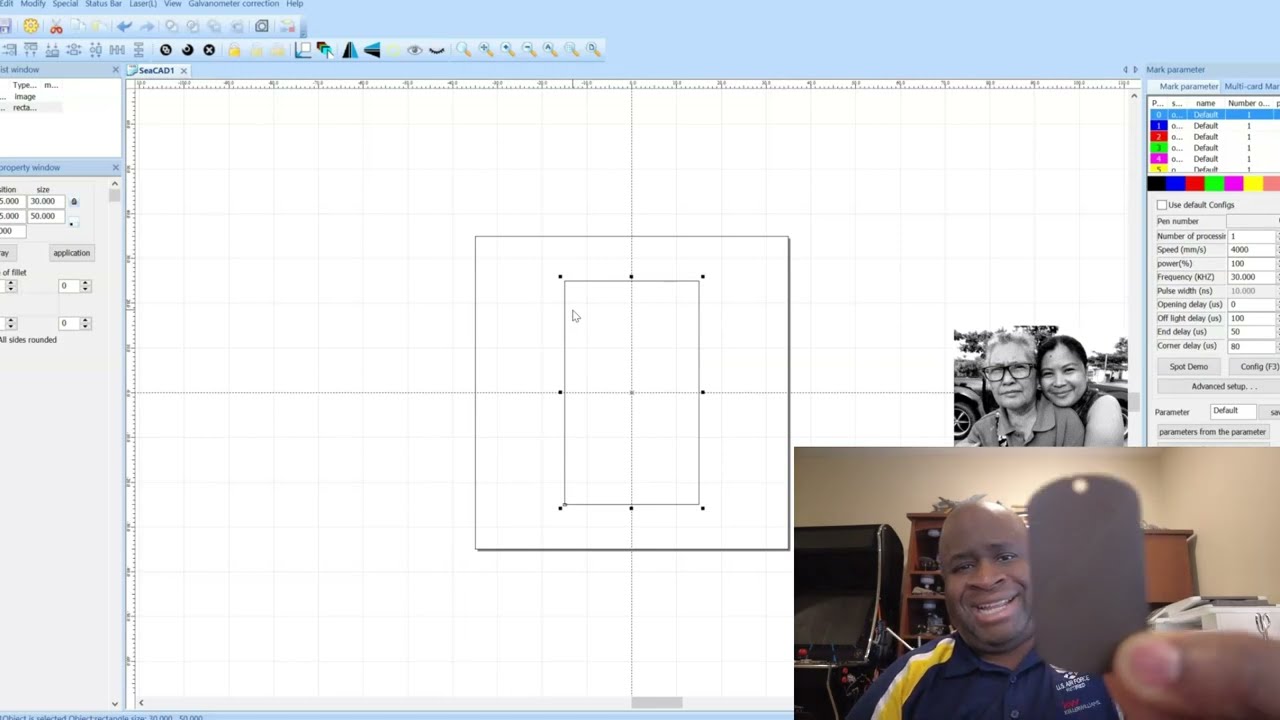The height and width of the screenshot is (720, 1280).
Task: Click the Frequency (KHZ) 30.000 field
Action: pos(1252,277)
